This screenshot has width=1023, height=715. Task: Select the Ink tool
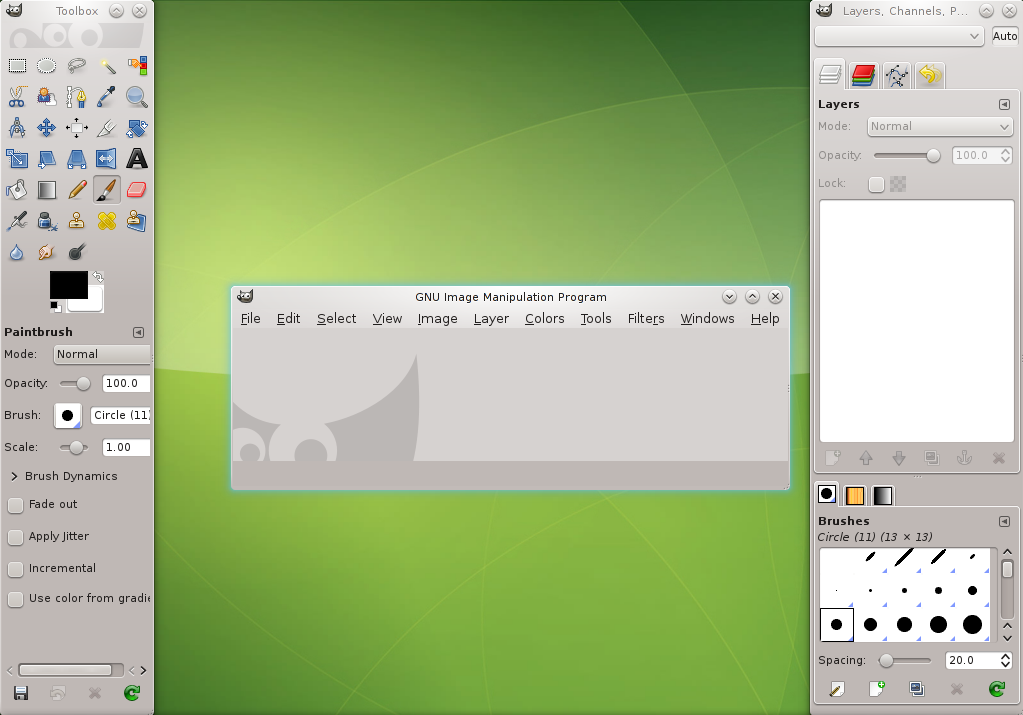tap(46, 221)
